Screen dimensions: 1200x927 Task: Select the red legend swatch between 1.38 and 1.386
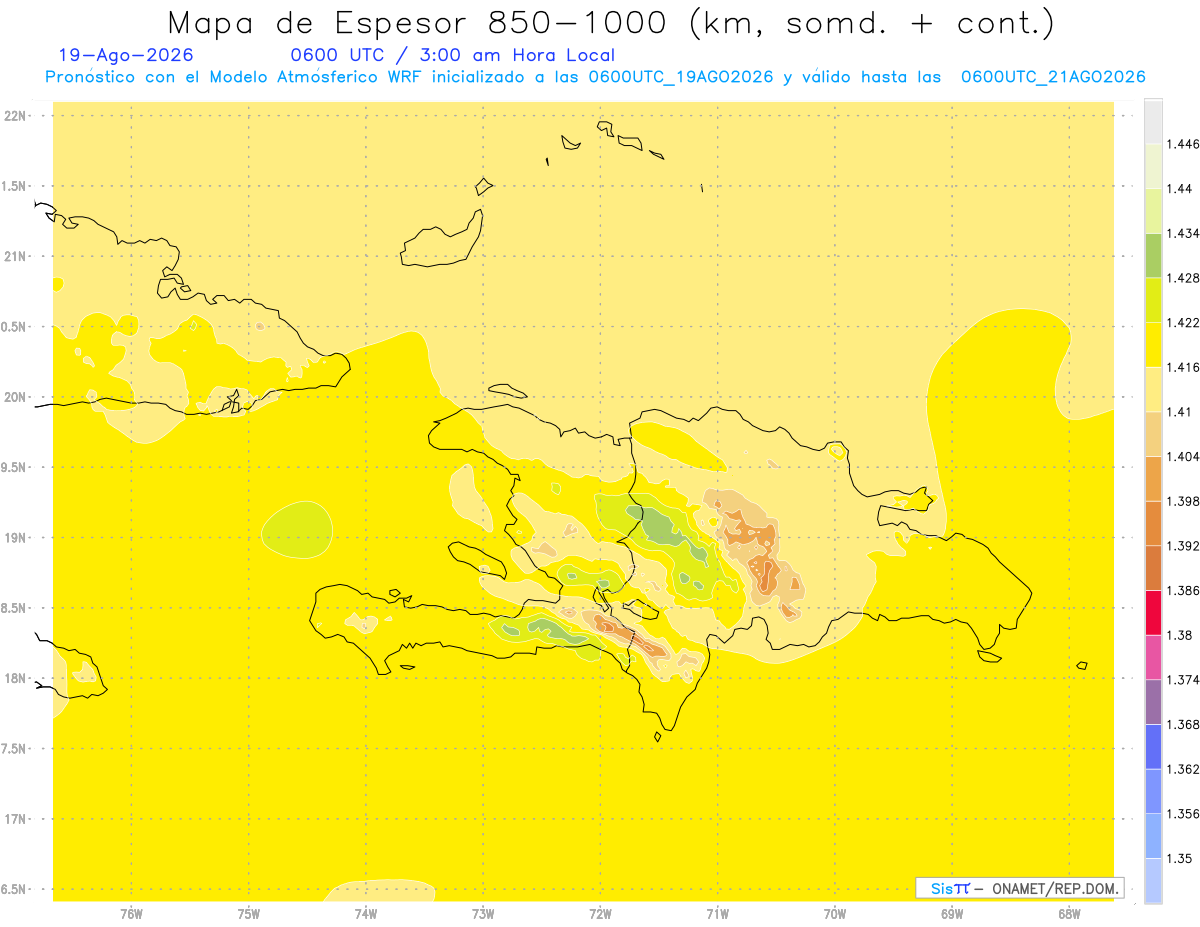pyautogui.click(x=1153, y=612)
